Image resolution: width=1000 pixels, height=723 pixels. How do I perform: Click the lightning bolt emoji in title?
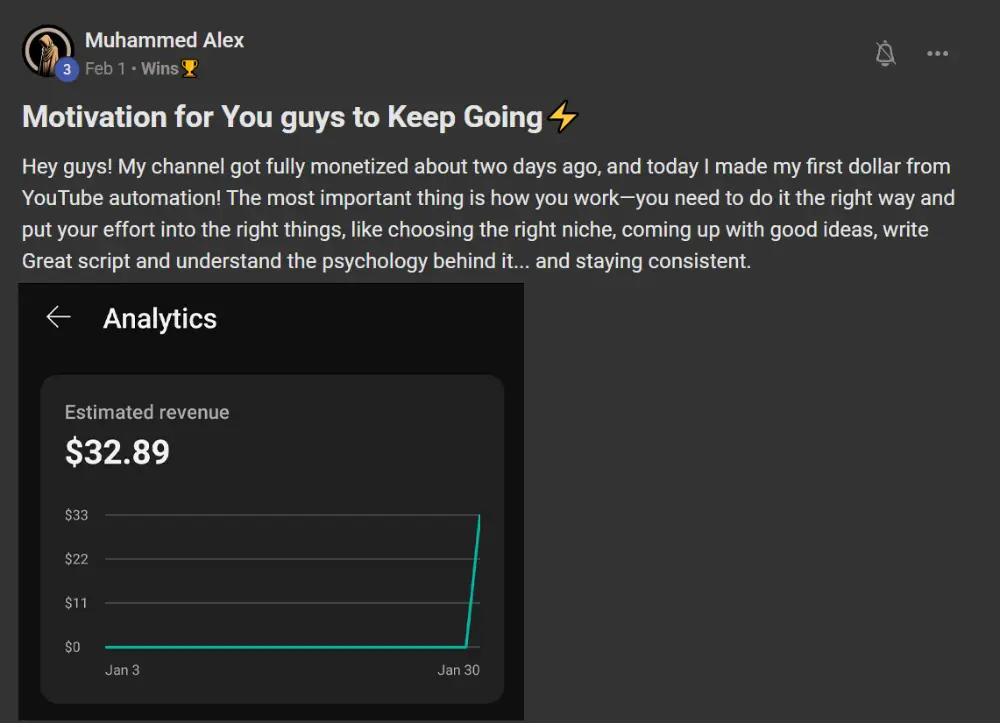tap(563, 117)
